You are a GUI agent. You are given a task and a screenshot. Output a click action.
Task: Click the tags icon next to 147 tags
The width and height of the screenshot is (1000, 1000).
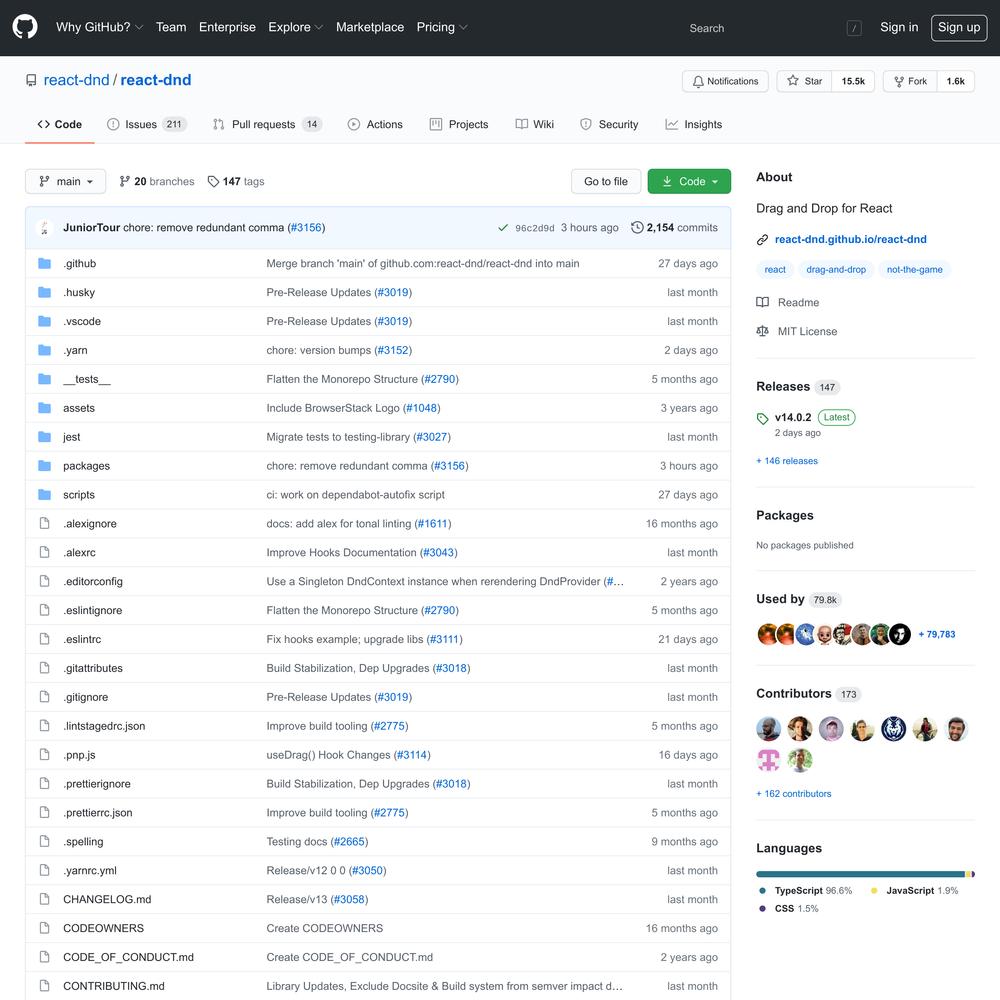pyautogui.click(x=213, y=182)
